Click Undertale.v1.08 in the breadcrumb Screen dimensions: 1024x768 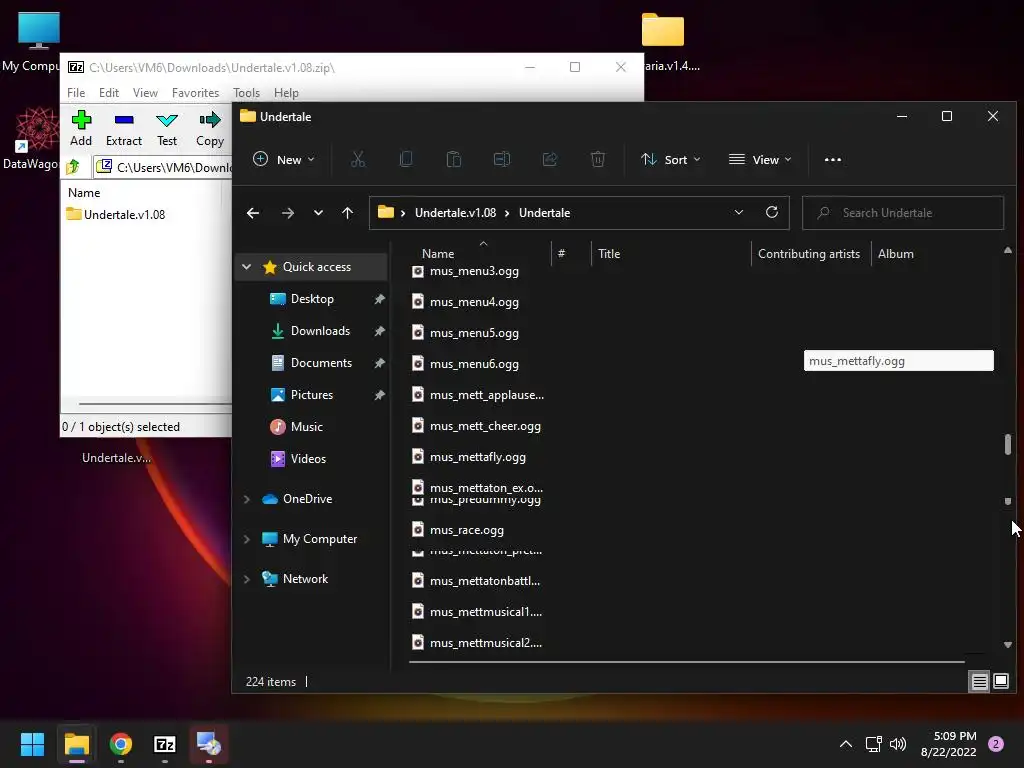point(455,213)
